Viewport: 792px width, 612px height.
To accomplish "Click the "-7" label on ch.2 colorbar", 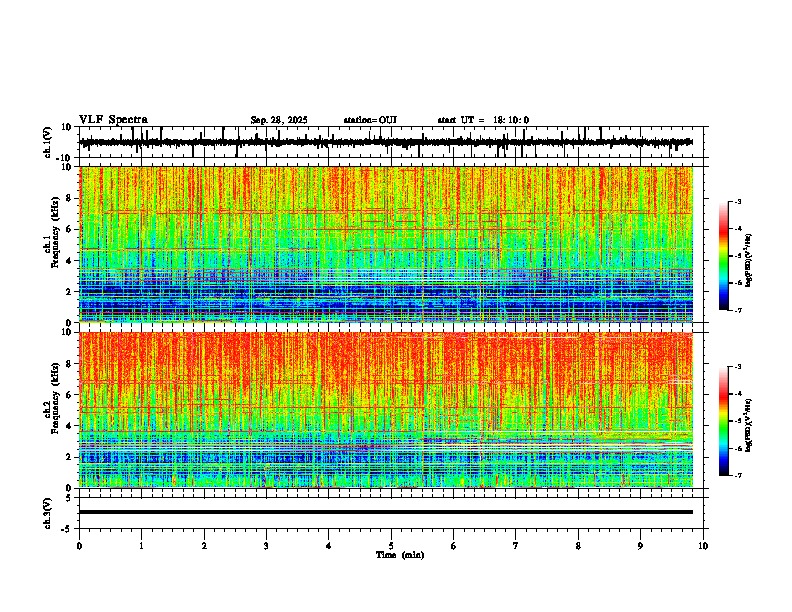I will click(x=737, y=475).
